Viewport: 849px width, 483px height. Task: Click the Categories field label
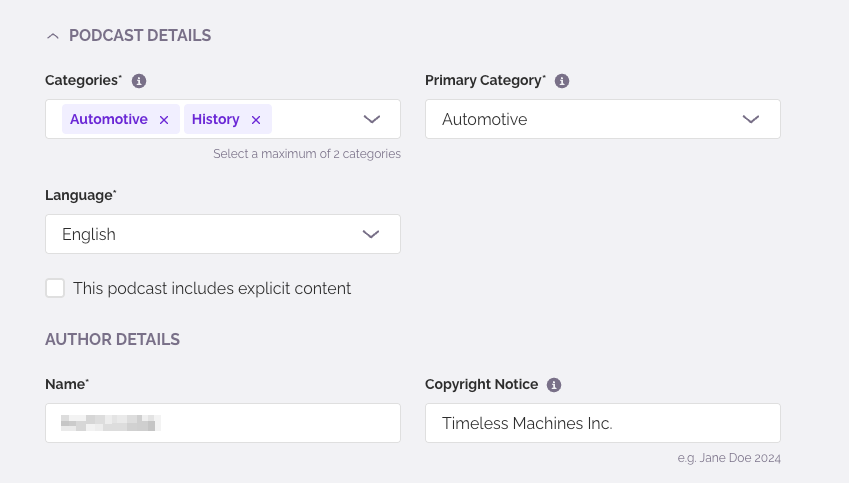(83, 81)
